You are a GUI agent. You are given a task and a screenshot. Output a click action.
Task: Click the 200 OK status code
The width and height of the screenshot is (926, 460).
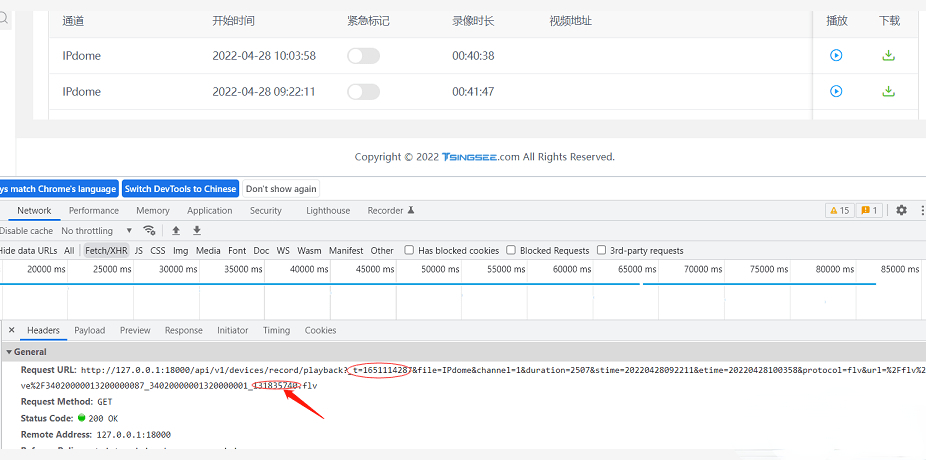click(x=103, y=419)
